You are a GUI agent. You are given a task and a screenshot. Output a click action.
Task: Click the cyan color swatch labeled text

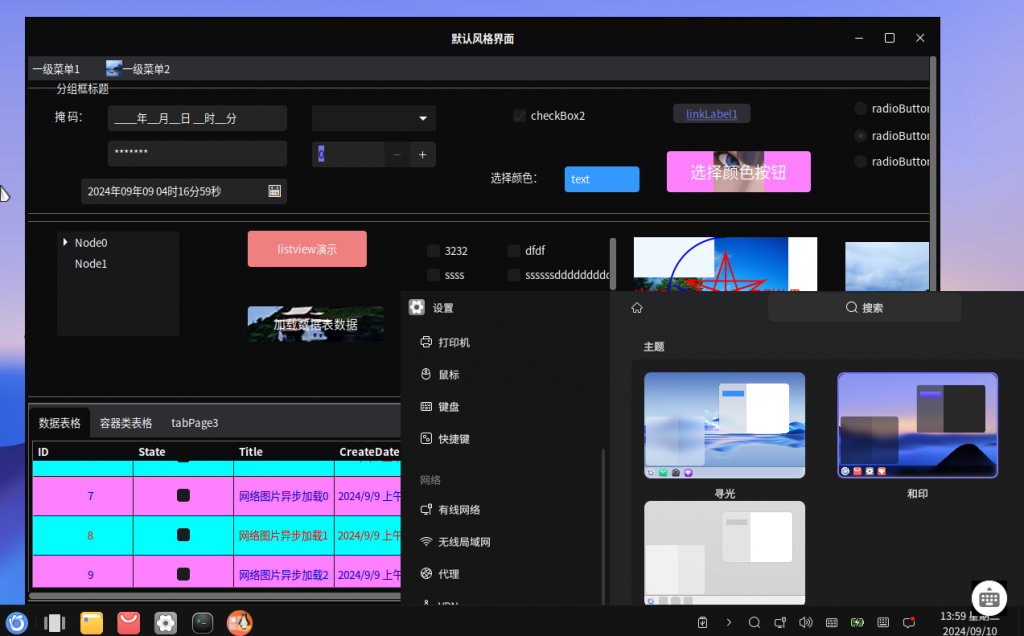601,179
